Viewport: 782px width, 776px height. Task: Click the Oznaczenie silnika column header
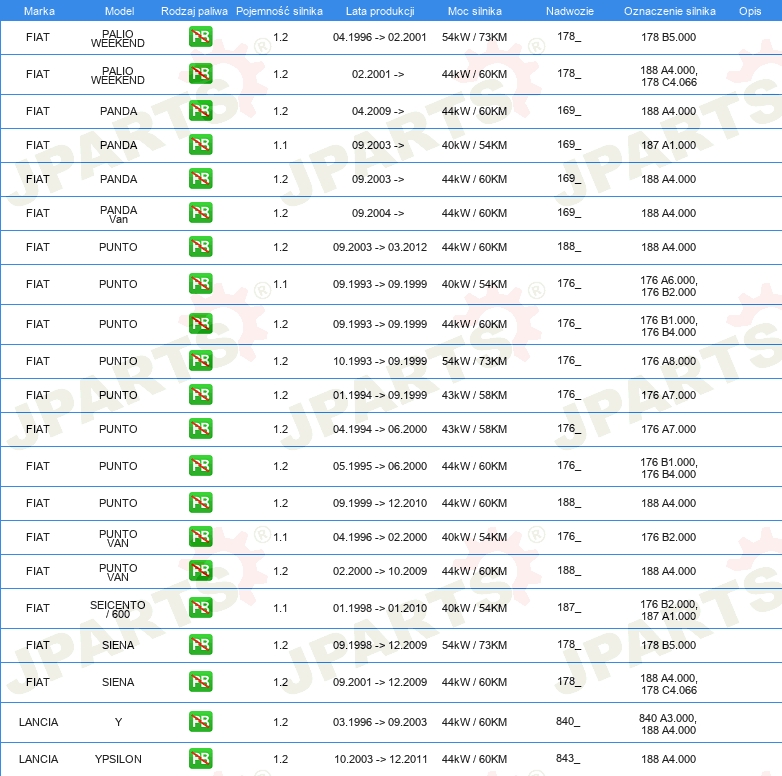pos(670,11)
